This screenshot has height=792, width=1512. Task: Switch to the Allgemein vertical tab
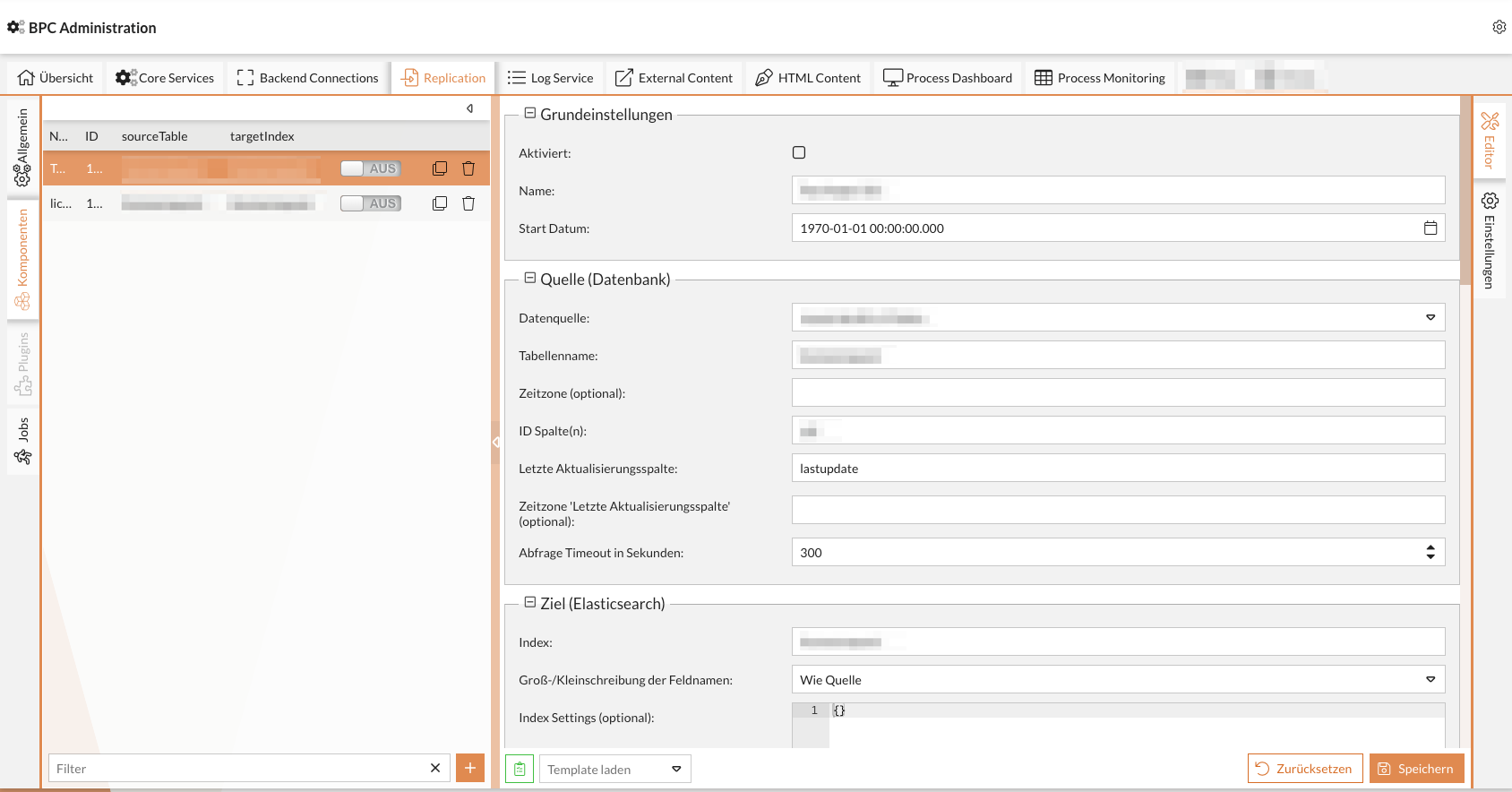[x=22, y=147]
